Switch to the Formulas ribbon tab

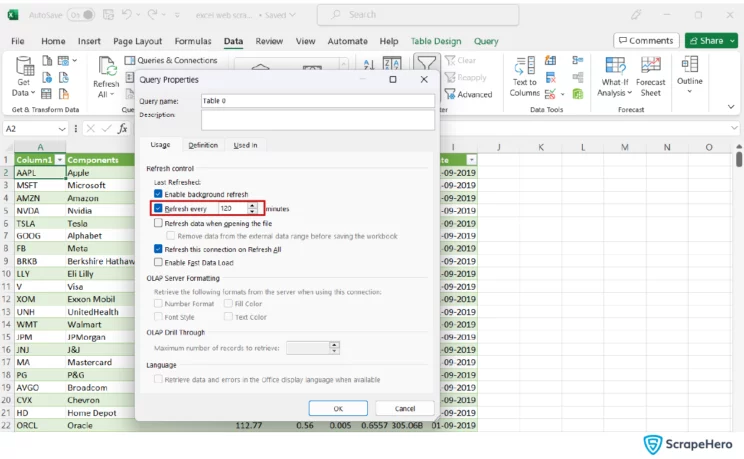[x=193, y=41]
